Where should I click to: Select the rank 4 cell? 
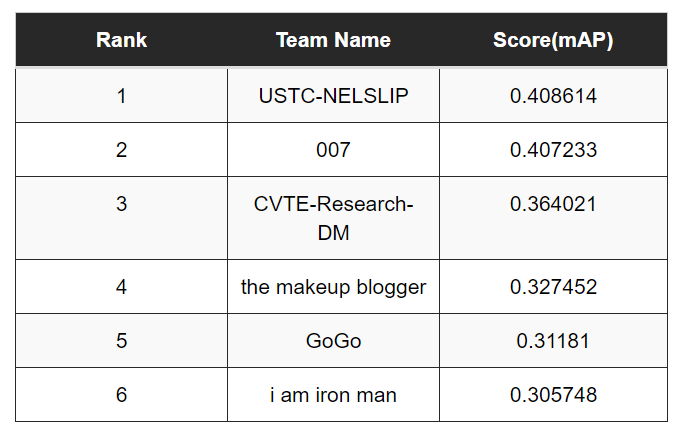coord(121,287)
